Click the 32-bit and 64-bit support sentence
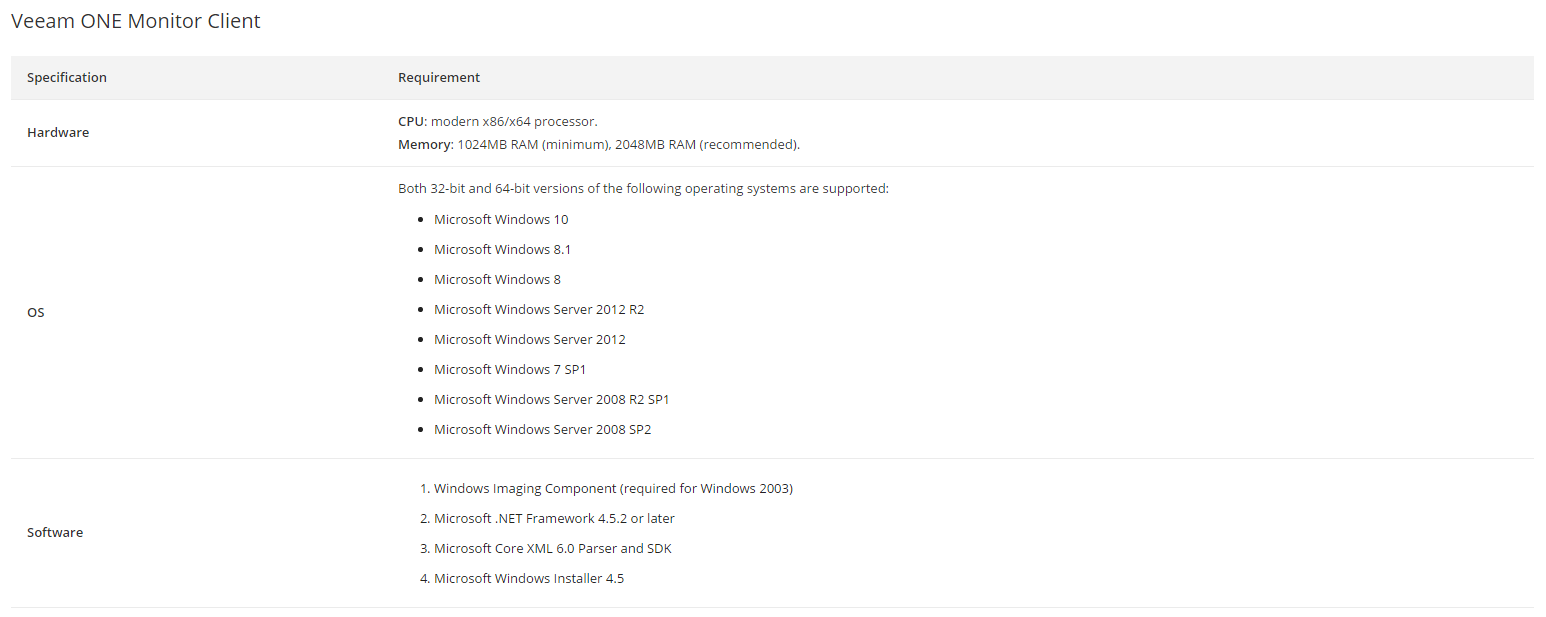This screenshot has height=617, width=1546. pyautogui.click(x=643, y=188)
